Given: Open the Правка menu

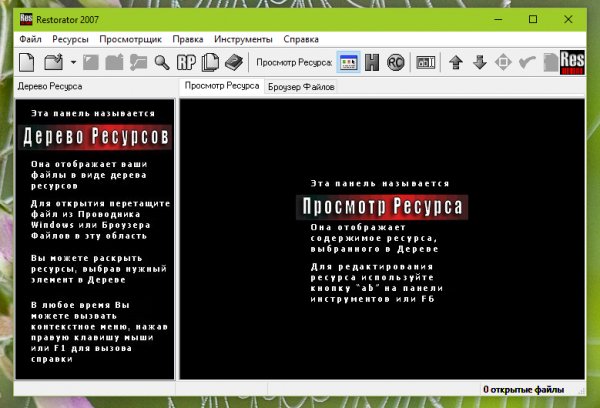Looking at the screenshot, I should coord(188,39).
